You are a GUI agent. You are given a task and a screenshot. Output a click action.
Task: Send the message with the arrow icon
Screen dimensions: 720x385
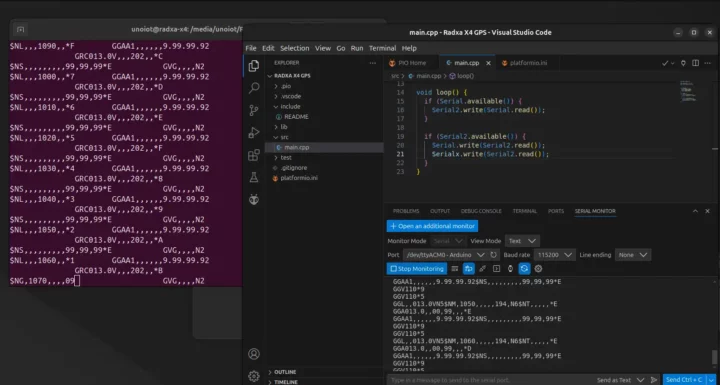coord(654,380)
